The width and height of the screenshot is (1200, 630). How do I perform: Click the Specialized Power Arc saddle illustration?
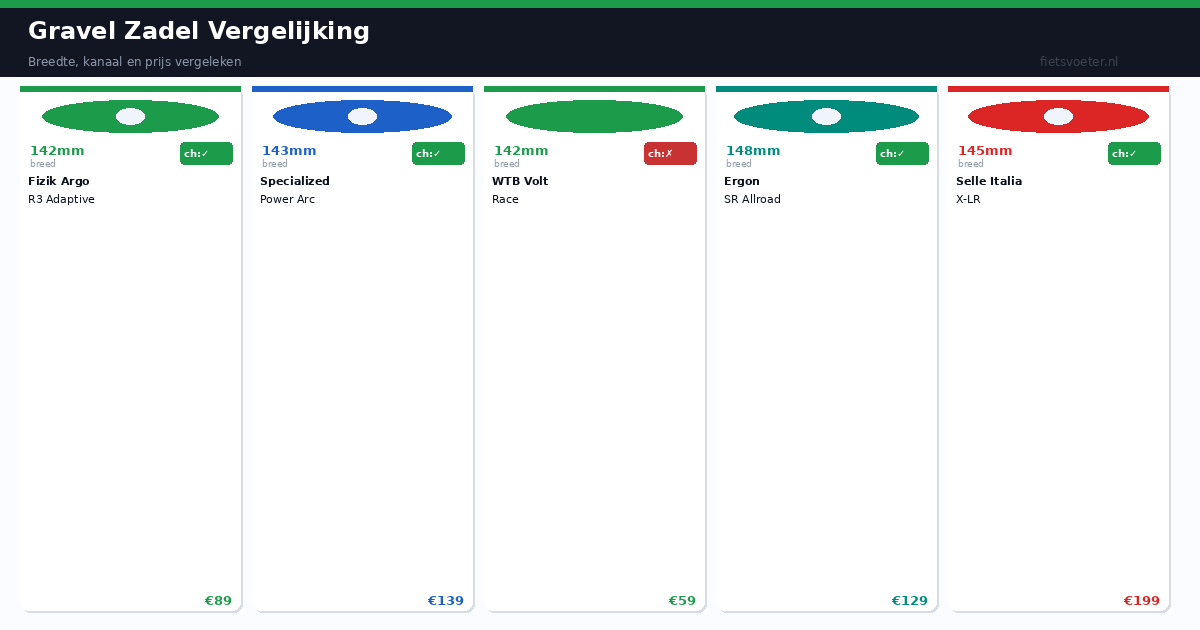362,116
